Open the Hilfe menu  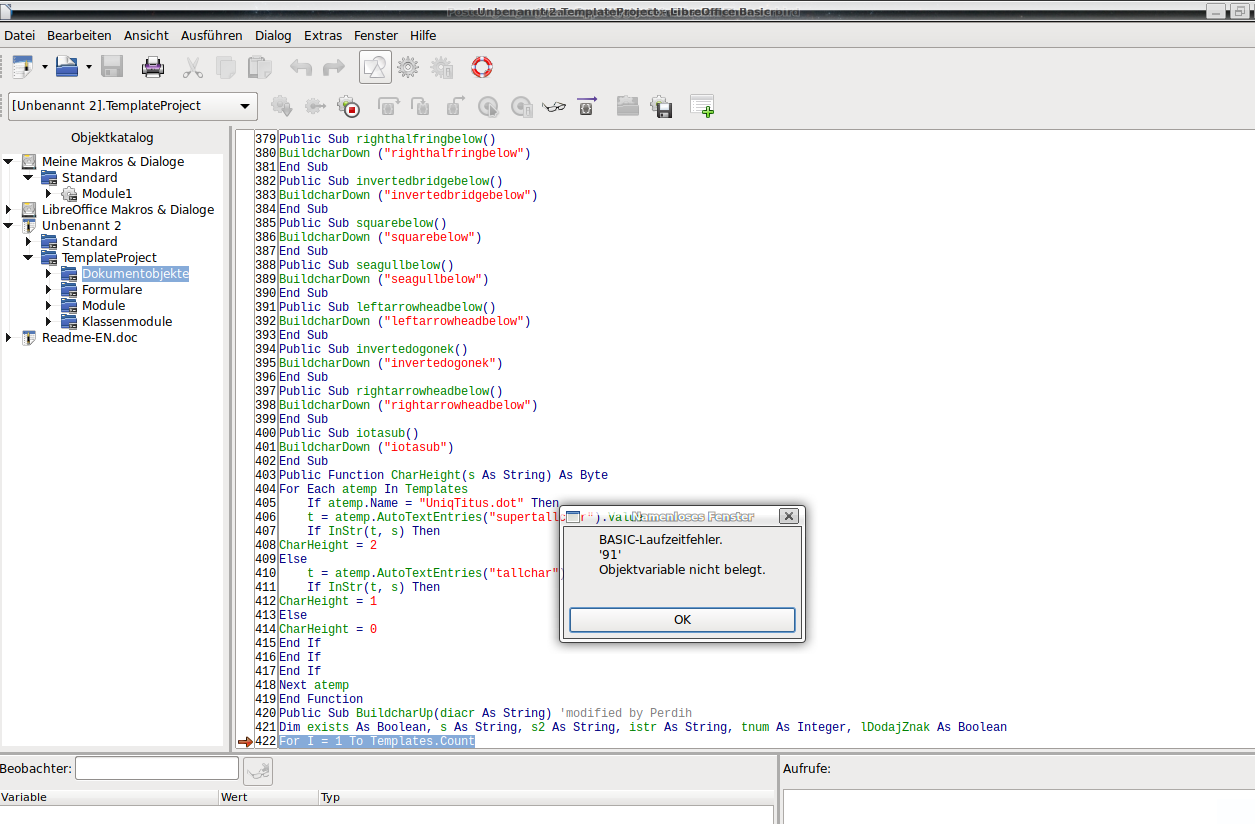(x=423, y=35)
